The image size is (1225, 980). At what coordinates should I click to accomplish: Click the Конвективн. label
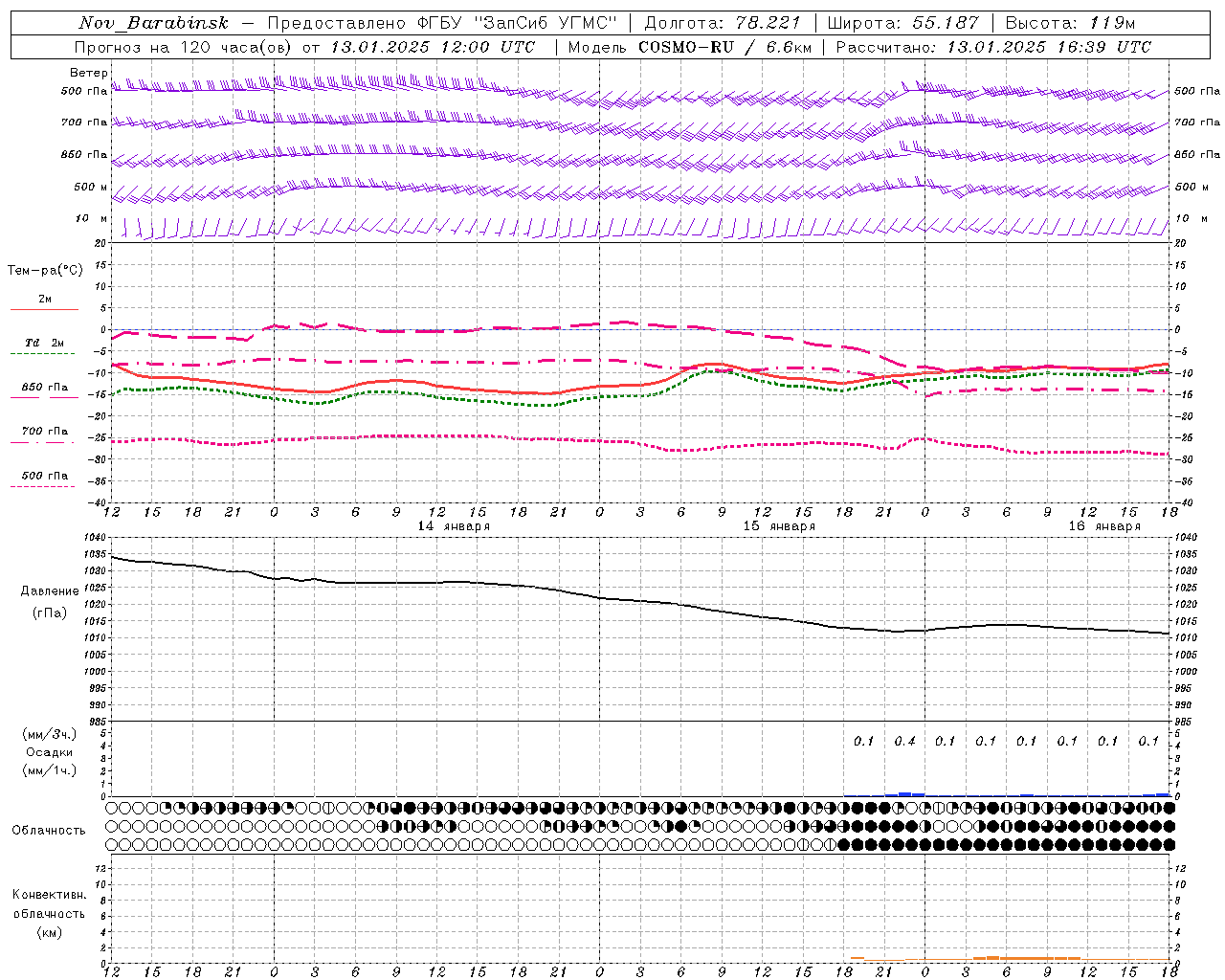tap(49, 895)
